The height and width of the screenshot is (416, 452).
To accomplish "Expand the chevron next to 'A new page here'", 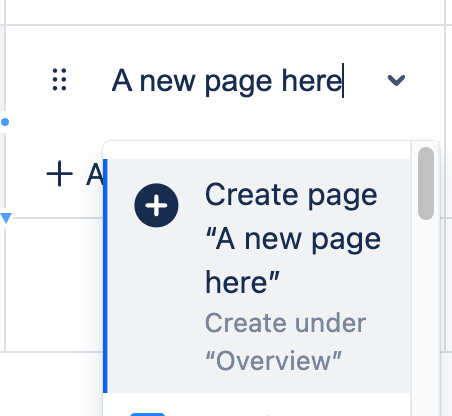I will point(396,80).
